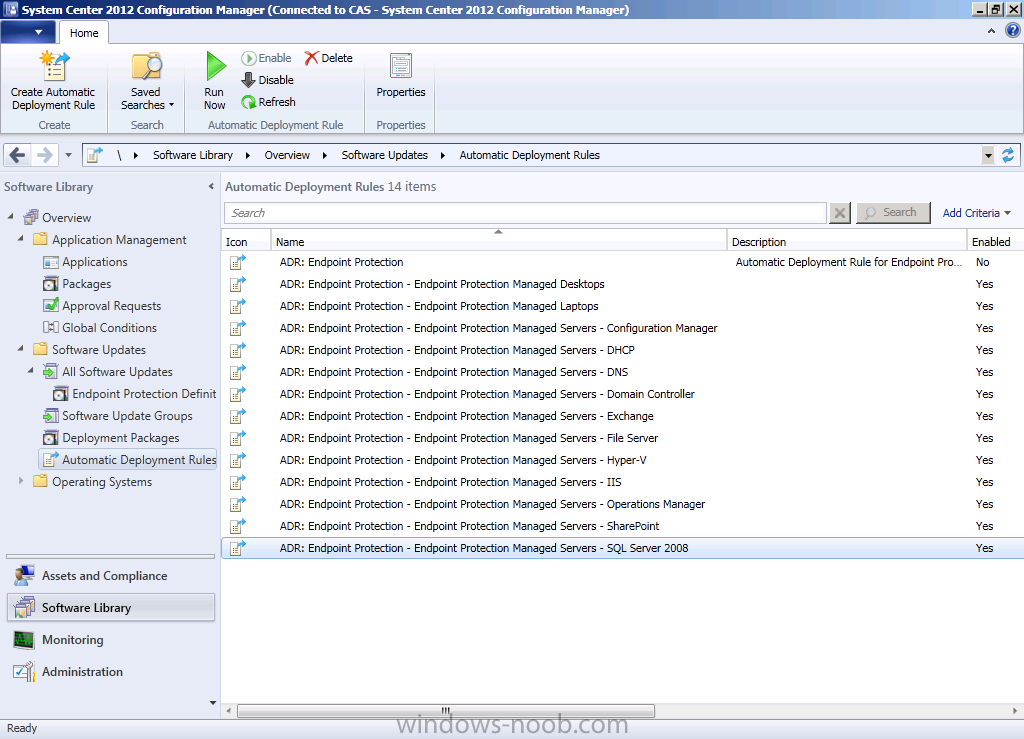Viewport: 1024px width, 739px height.
Task: Open the Add Criteria dropdown
Action: [976, 213]
